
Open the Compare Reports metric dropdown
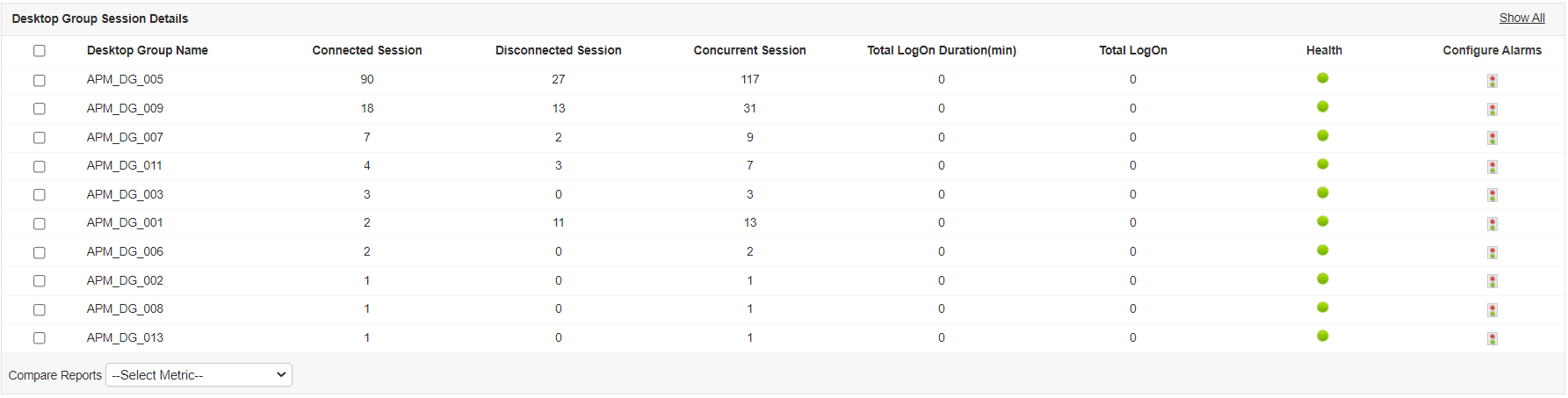click(199, 375)
